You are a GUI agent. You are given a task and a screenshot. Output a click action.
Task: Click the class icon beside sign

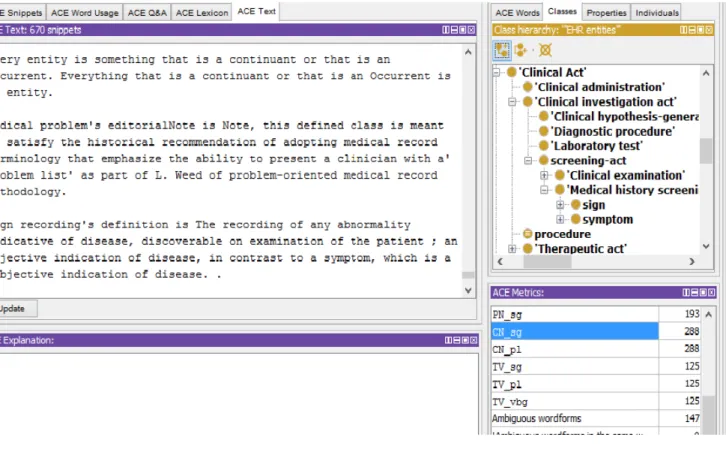[x=576, y=205]
